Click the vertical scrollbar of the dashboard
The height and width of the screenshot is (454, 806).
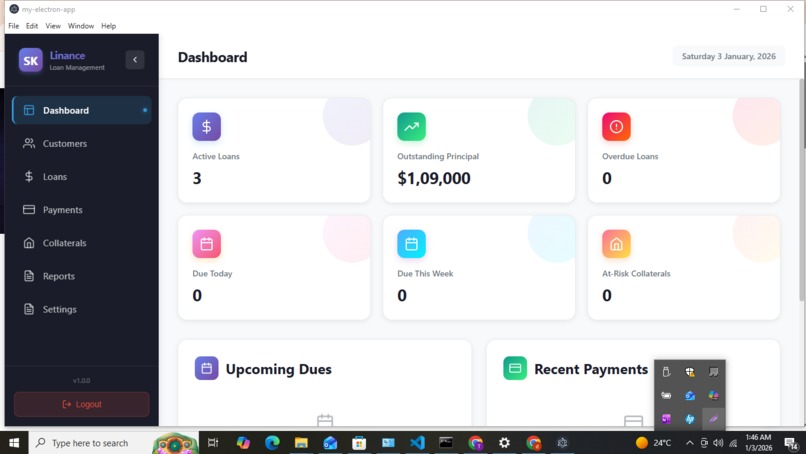pos(802,190)
